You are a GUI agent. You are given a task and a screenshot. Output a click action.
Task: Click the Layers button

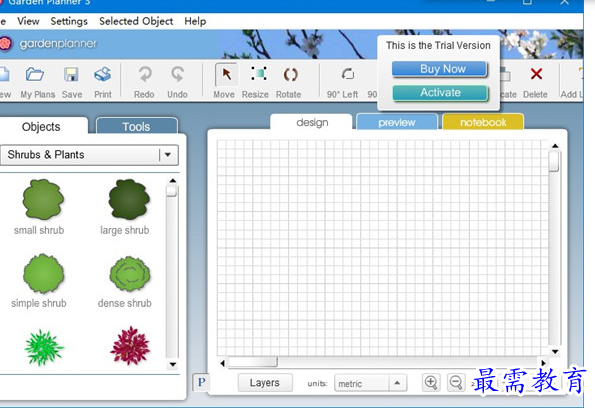[x=265, y=383]
